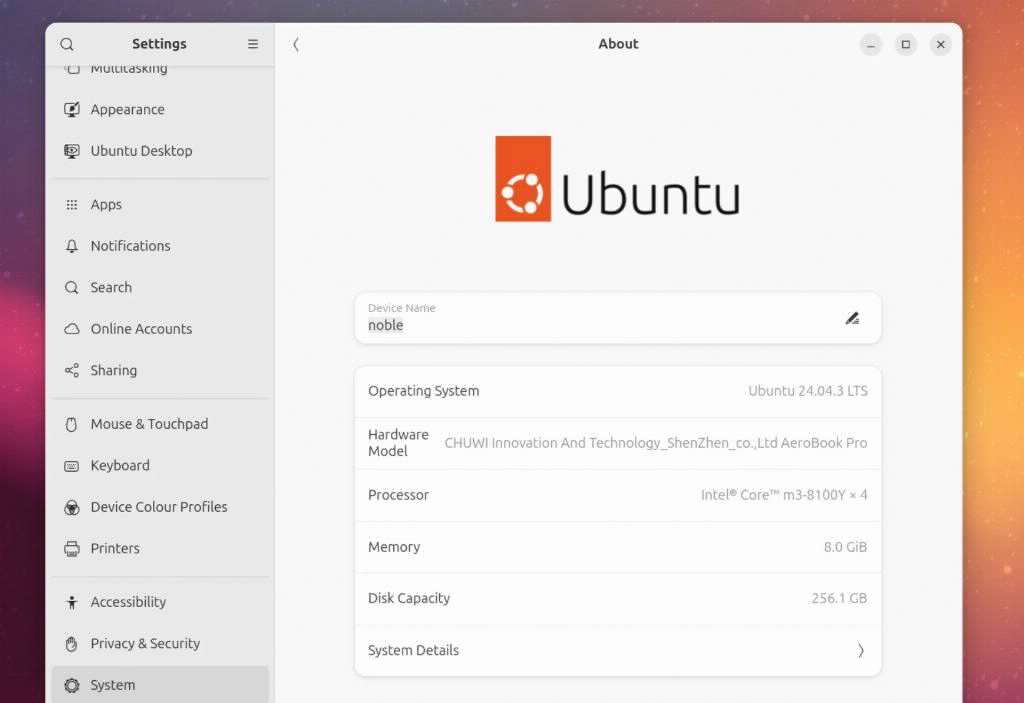1024x703 pixels.
Task: Click the Appearance monitor icon
Action: (72, 109)
